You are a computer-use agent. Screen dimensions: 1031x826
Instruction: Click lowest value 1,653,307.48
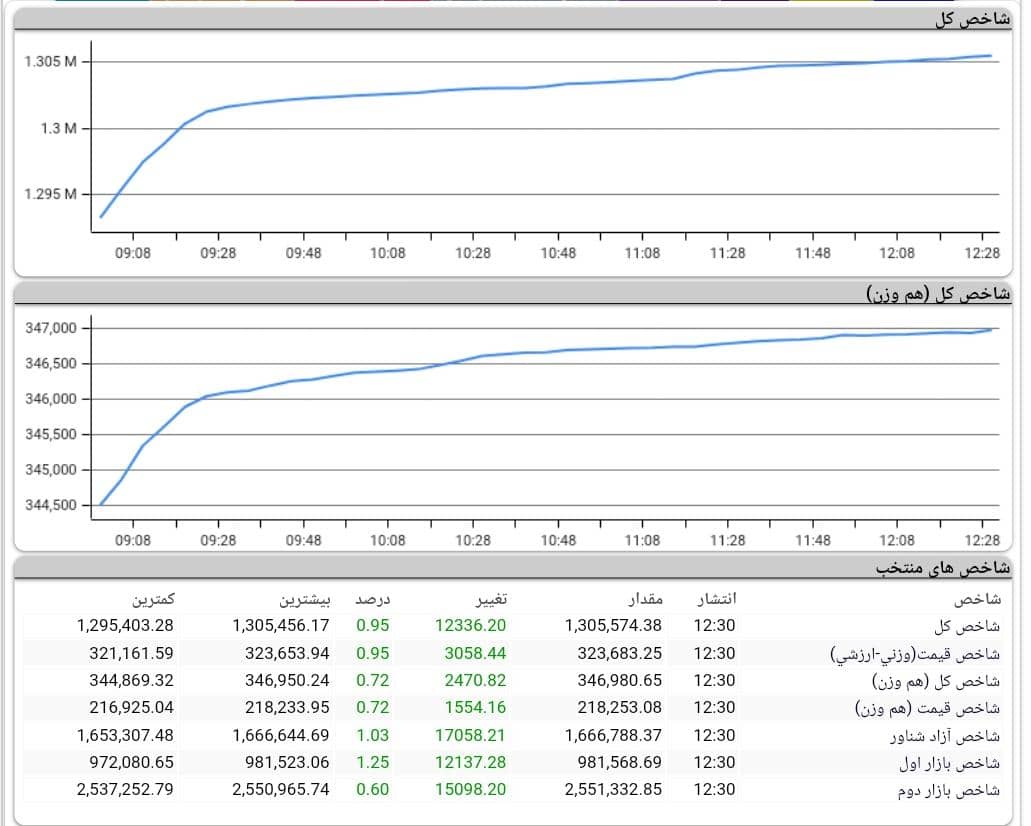(125, 735)
